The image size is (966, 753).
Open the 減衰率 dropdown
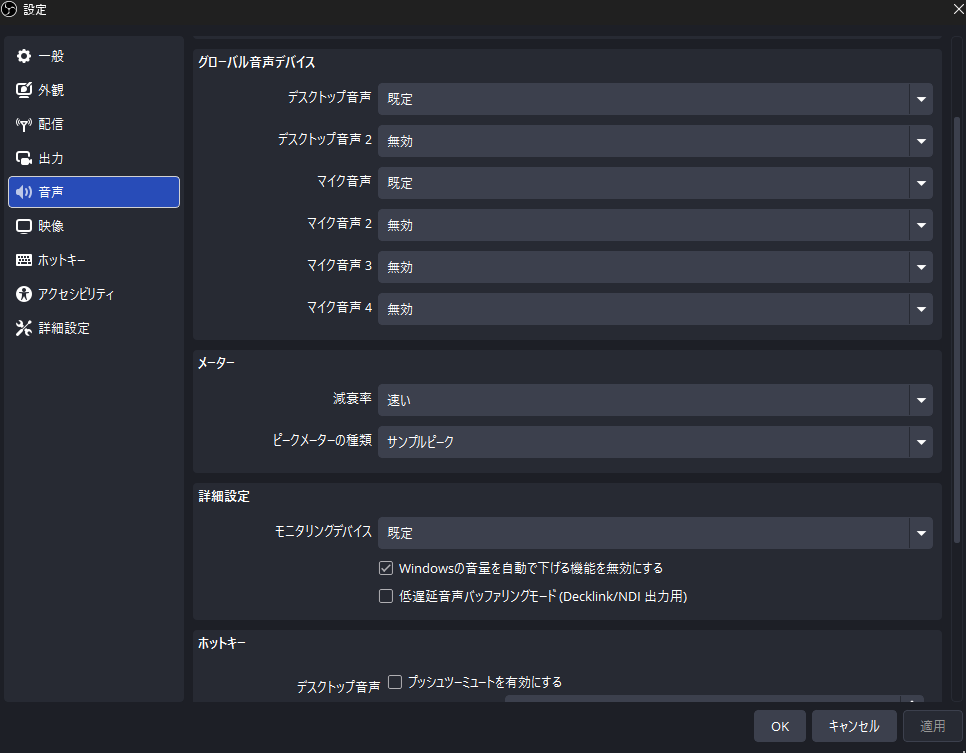655,400
